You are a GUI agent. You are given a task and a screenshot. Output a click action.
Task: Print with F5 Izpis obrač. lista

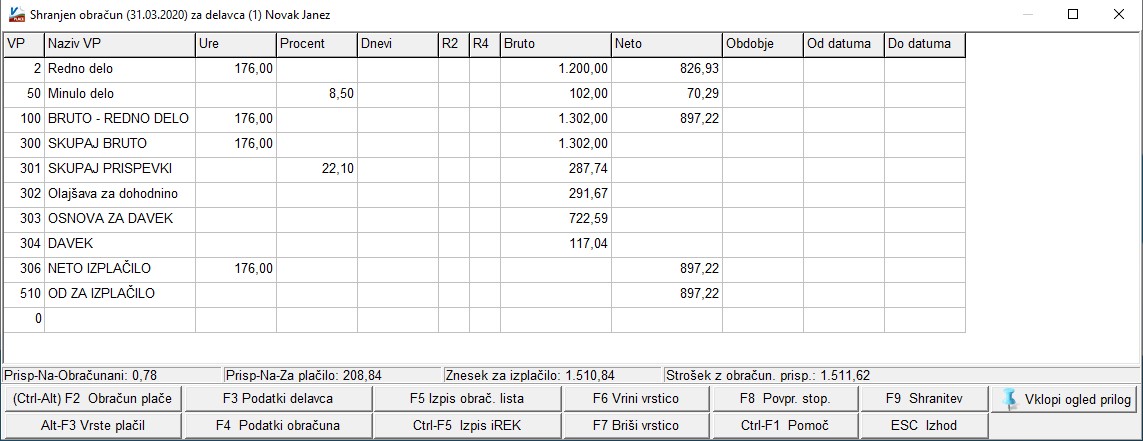[467, 399]
